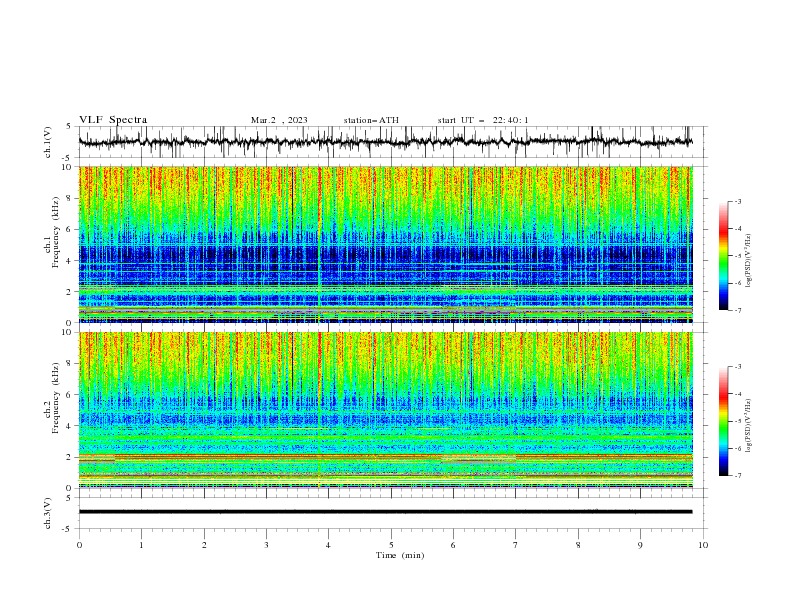
Task: Click time axis tick label "9"
Action: [x=640, y=545]
